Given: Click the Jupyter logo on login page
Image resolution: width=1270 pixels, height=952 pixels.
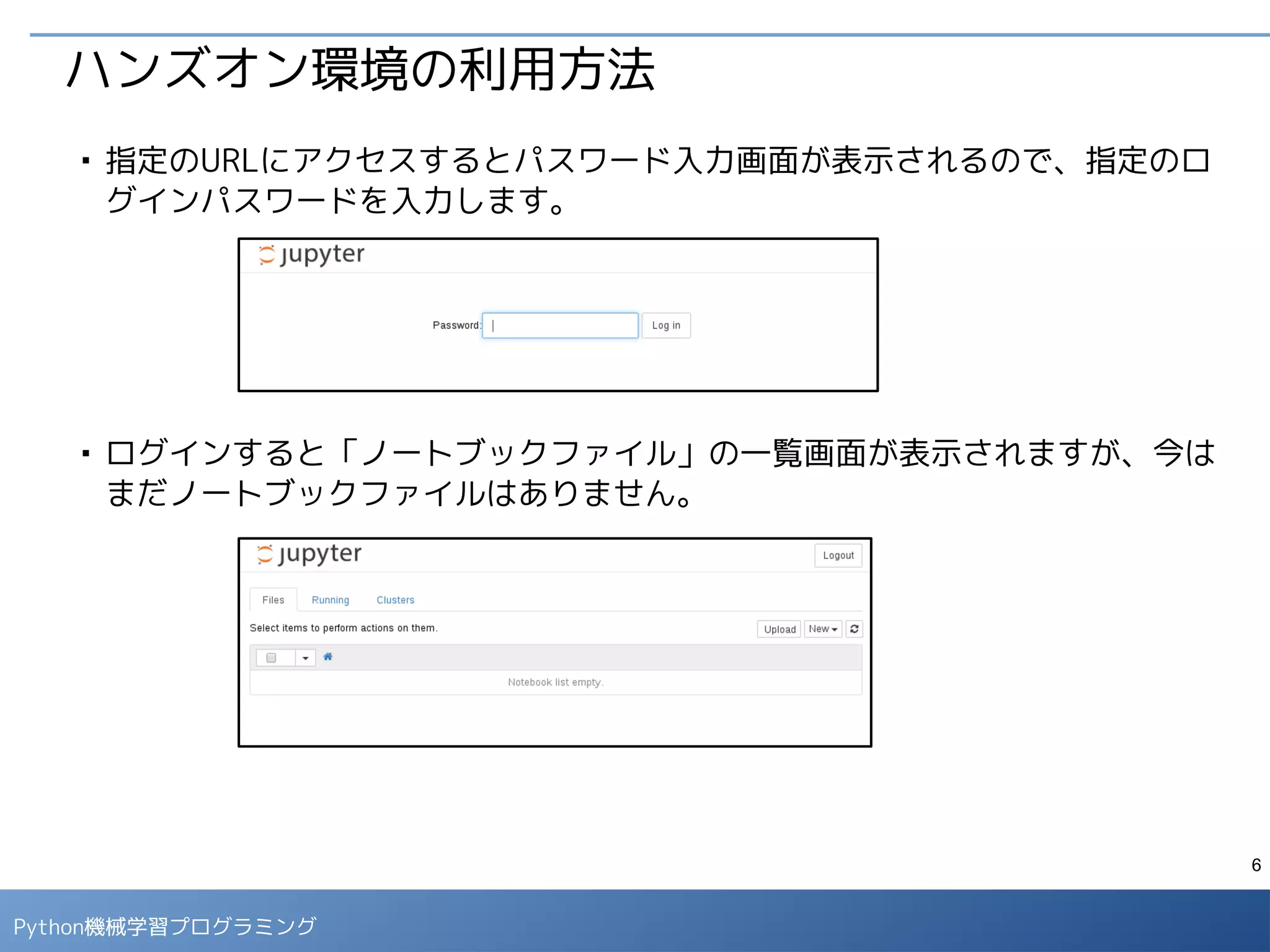Looking at the screenshot, I should [x=311, y=255].
